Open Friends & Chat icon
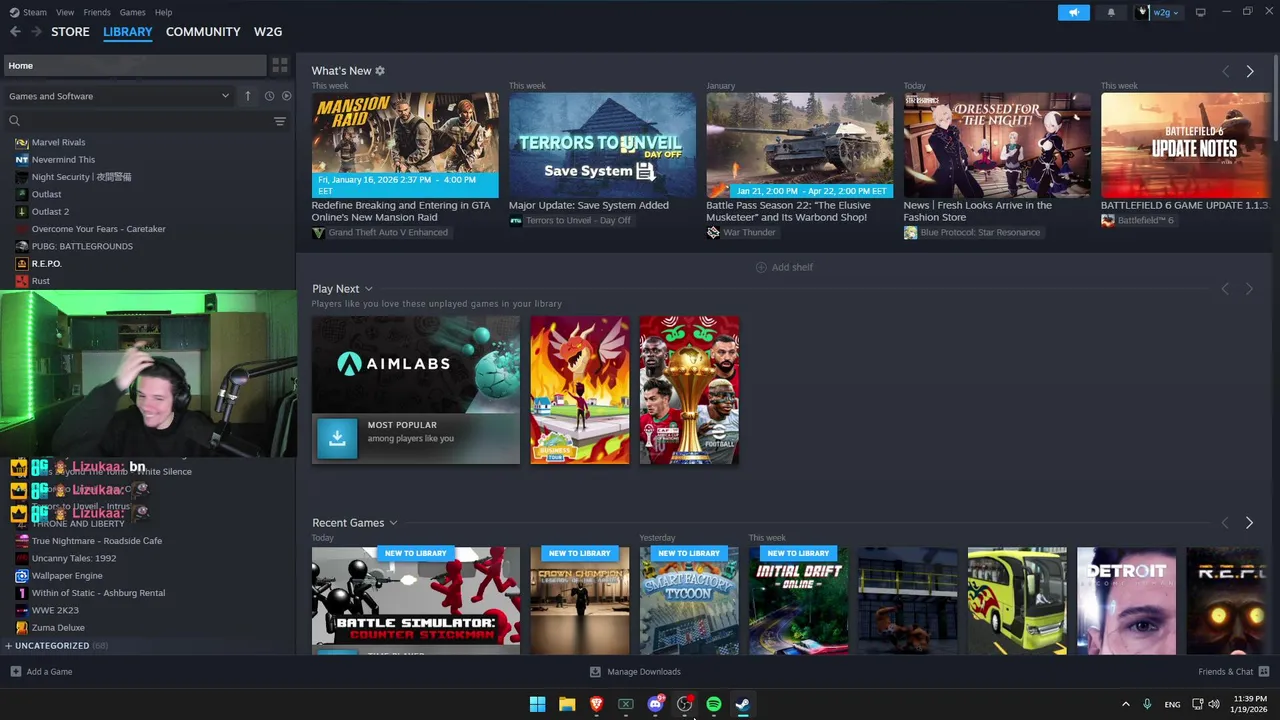Screen dimensions: 1280x720 click(1264, 672)
